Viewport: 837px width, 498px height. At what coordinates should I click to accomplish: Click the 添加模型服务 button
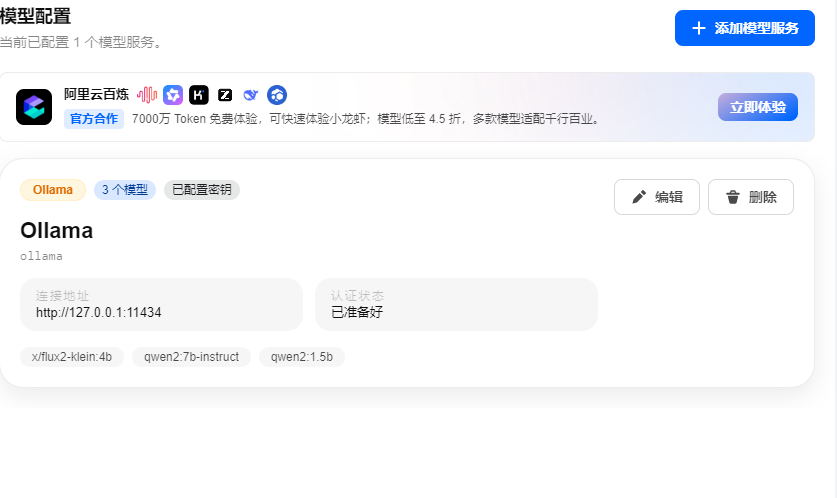coord(745,28)
